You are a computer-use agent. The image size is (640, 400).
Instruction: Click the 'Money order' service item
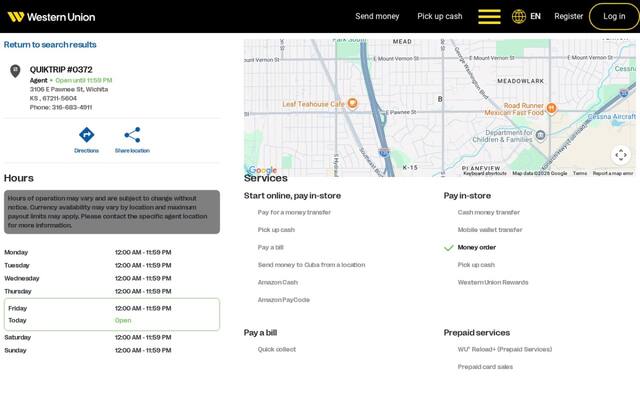(477, 247)
